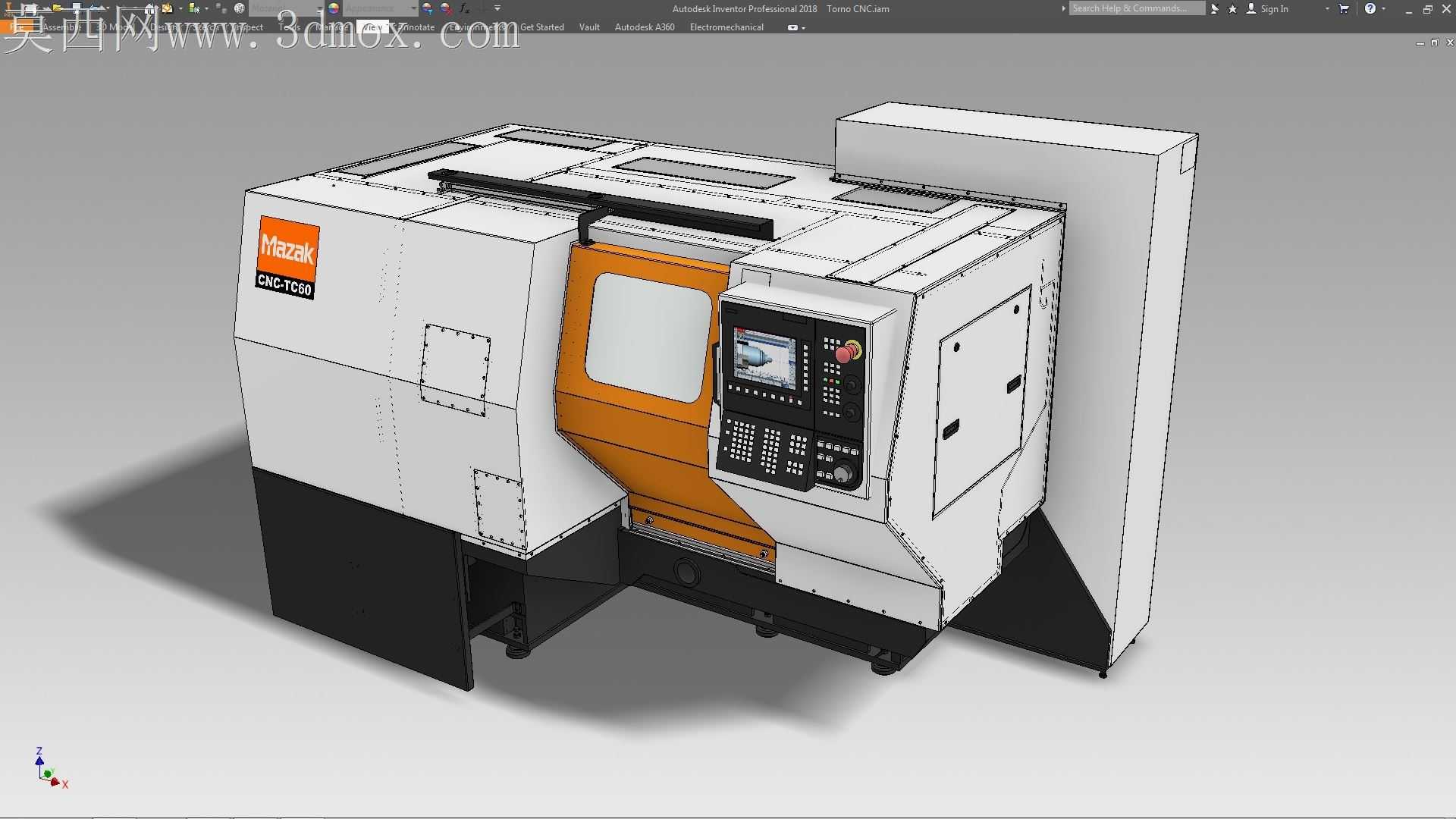Restore the Torno CNC document window
1456x819 pixels.
coord(1435,43)
